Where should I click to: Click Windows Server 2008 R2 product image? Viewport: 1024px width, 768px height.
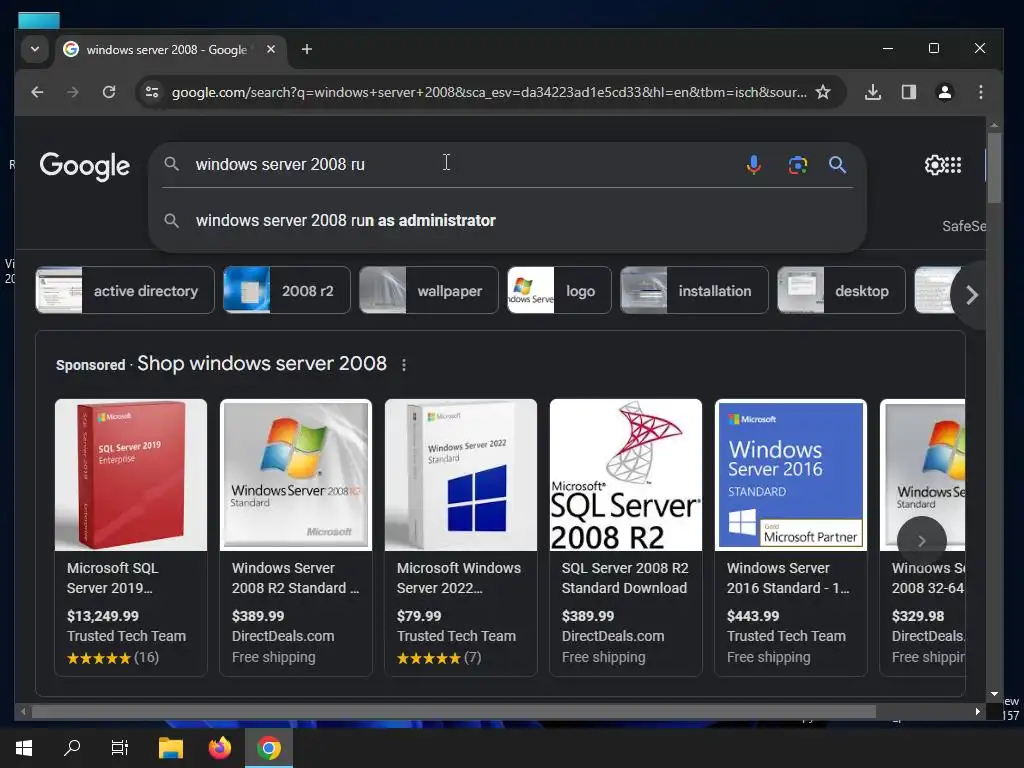pos(296,475)
